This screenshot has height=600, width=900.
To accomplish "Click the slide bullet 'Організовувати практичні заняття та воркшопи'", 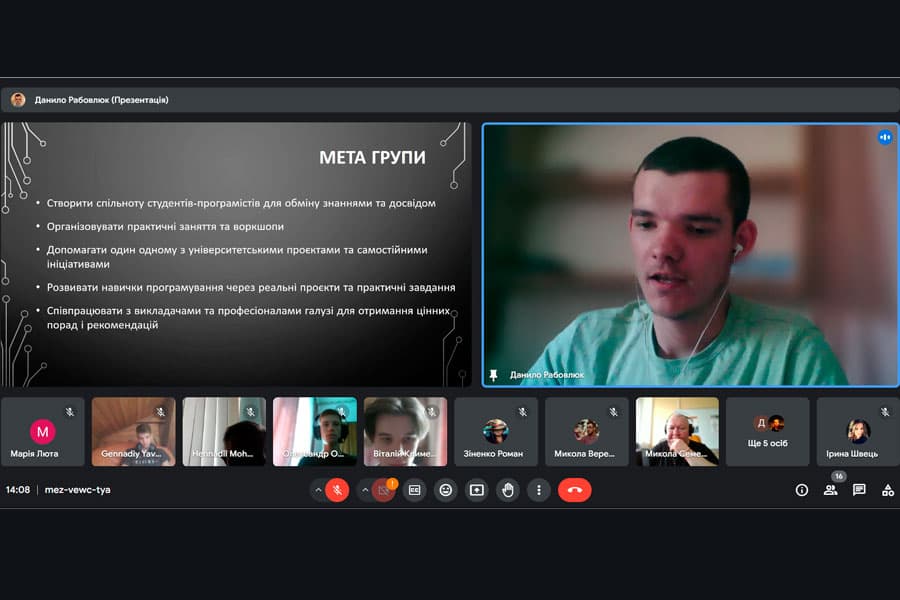I will tap(165, 227).
